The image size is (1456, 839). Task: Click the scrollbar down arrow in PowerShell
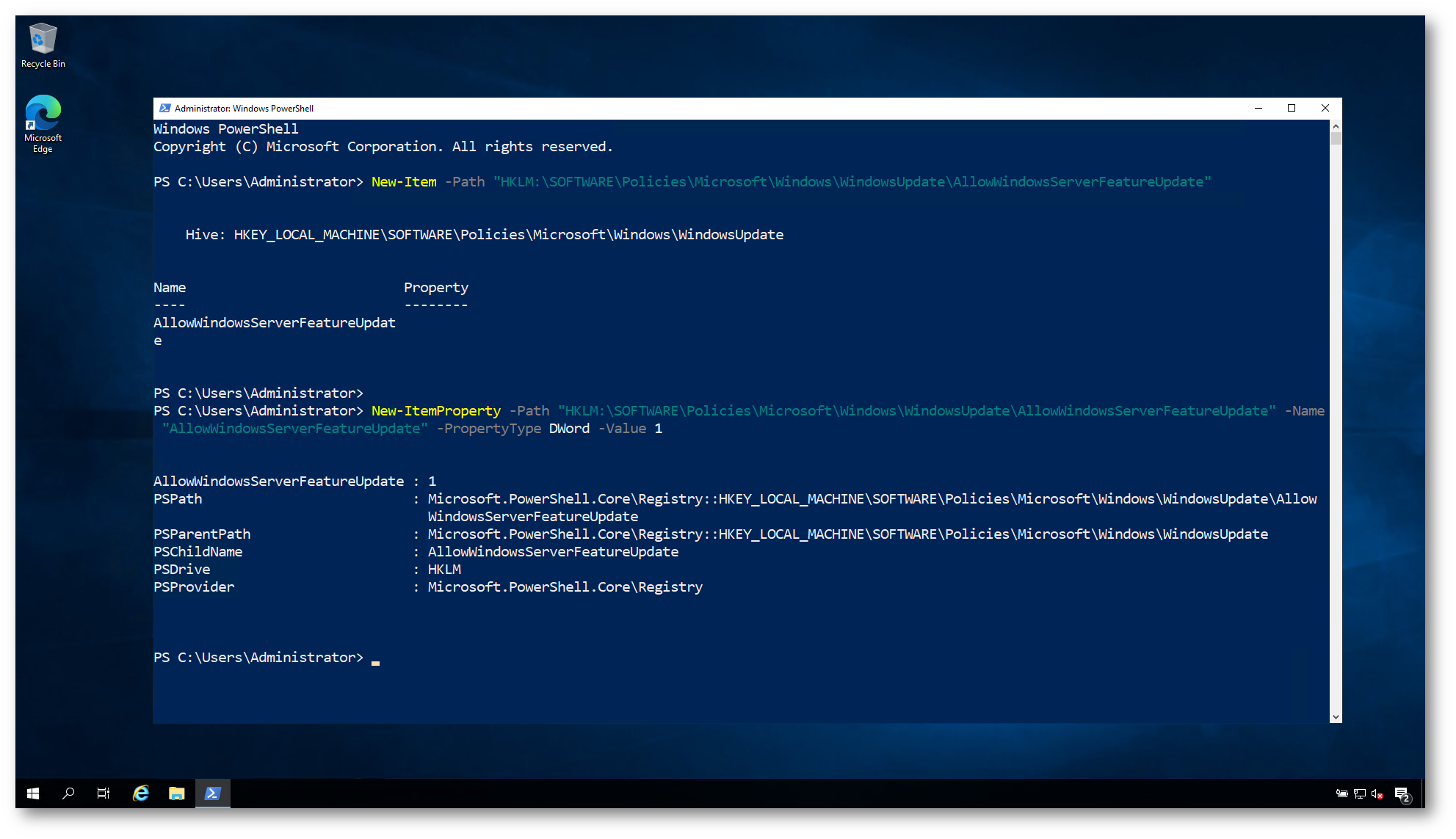click(x=1336, y=717)
